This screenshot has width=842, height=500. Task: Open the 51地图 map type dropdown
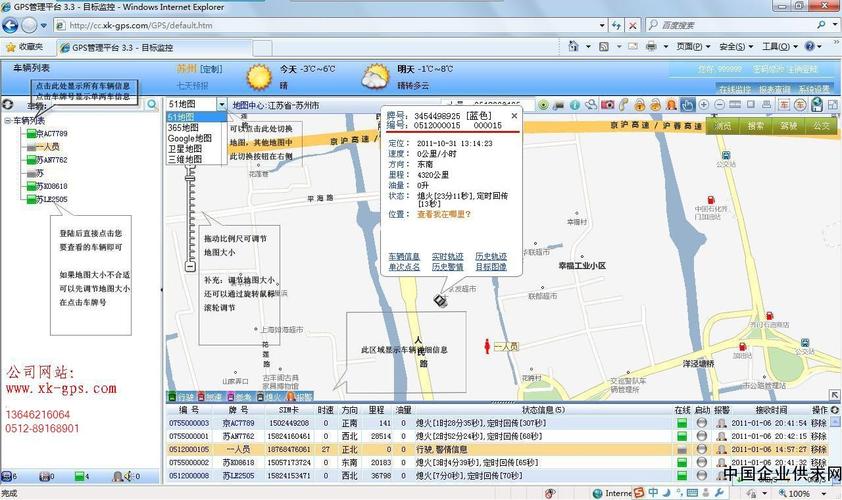(222, 104)
